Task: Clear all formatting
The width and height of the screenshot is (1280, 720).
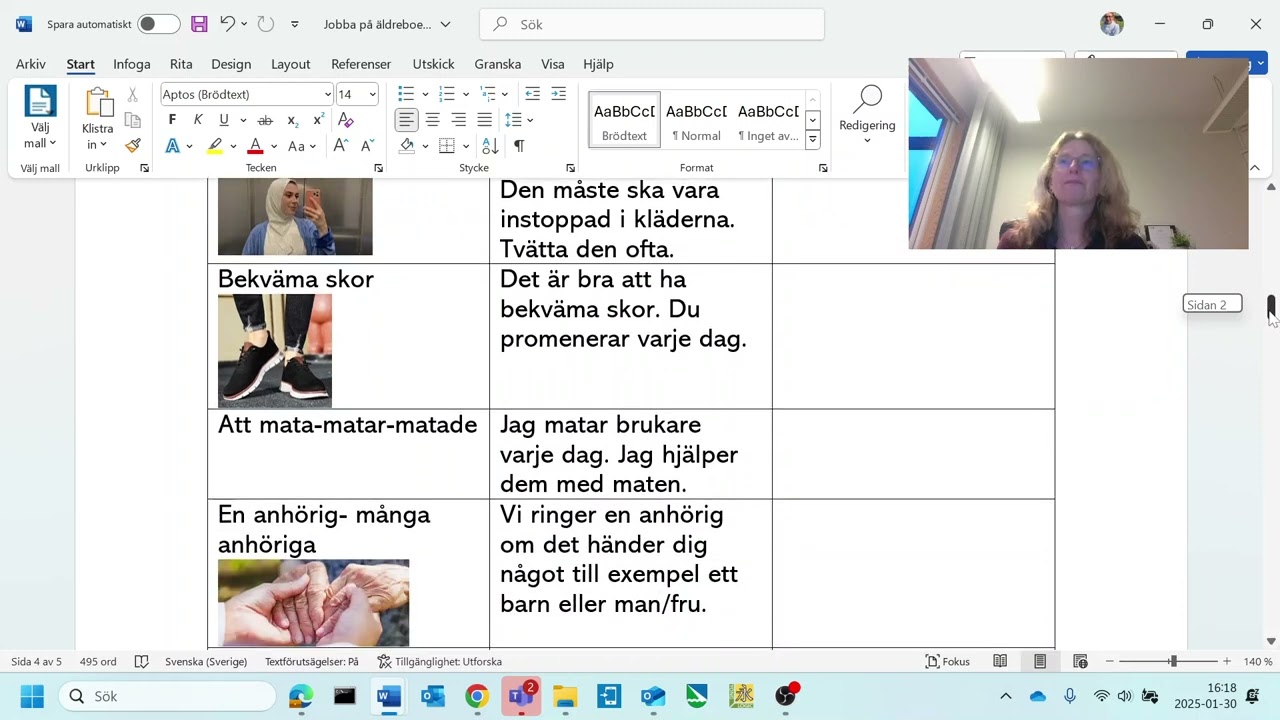Action: click(x=346, y=120)
